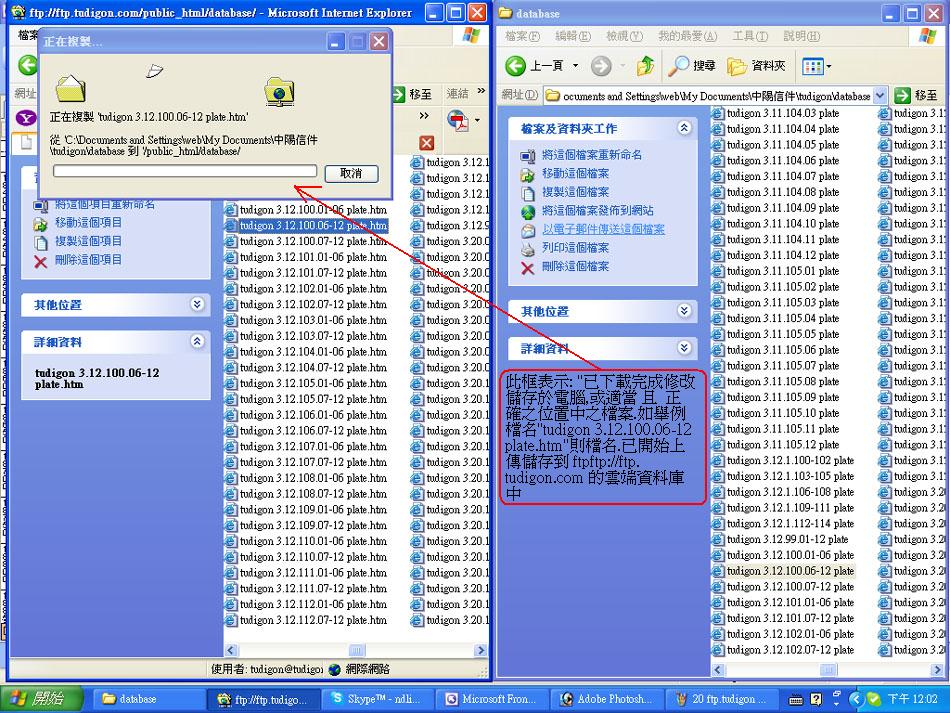Click help question mark tray icon
Image resolution: width=950 pixels, height=713 pixels.
click(x=816, y=700)
